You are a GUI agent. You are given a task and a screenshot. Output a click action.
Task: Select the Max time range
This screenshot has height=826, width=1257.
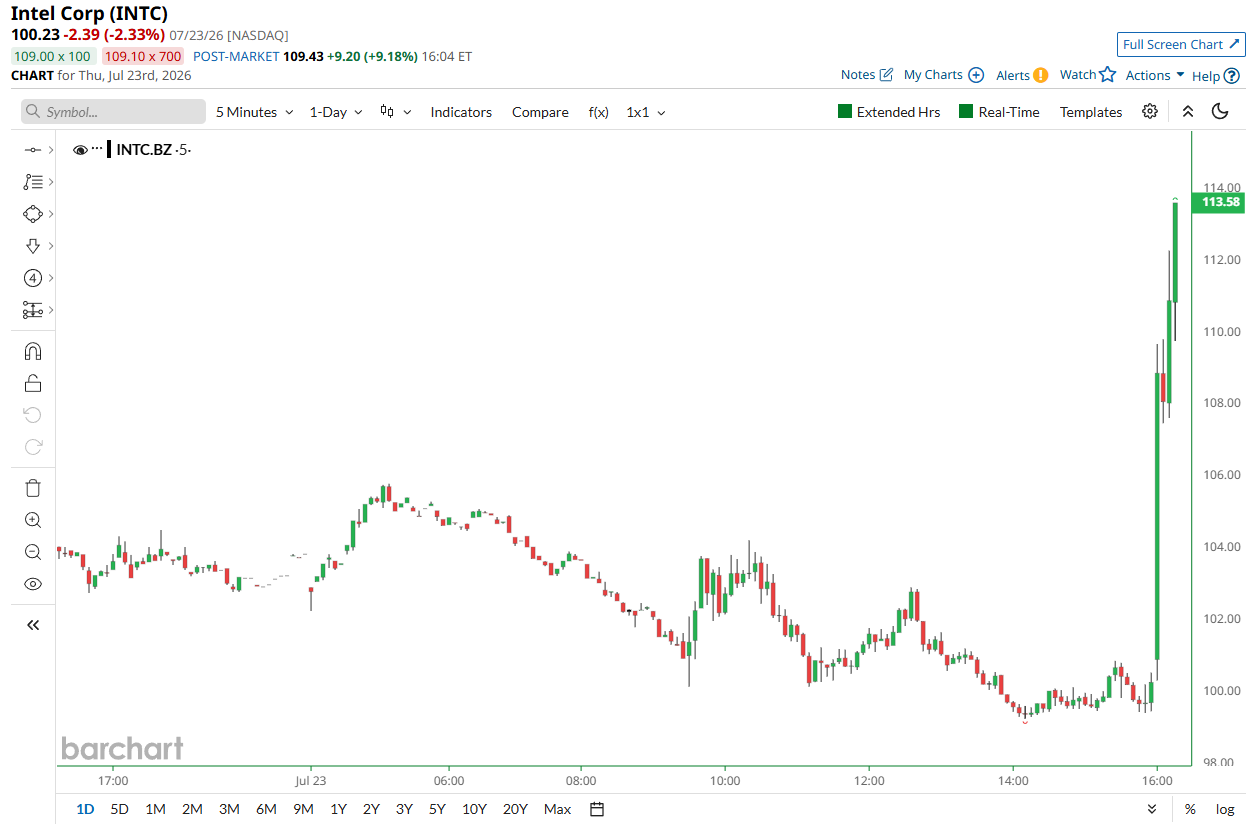click(557, 809)
